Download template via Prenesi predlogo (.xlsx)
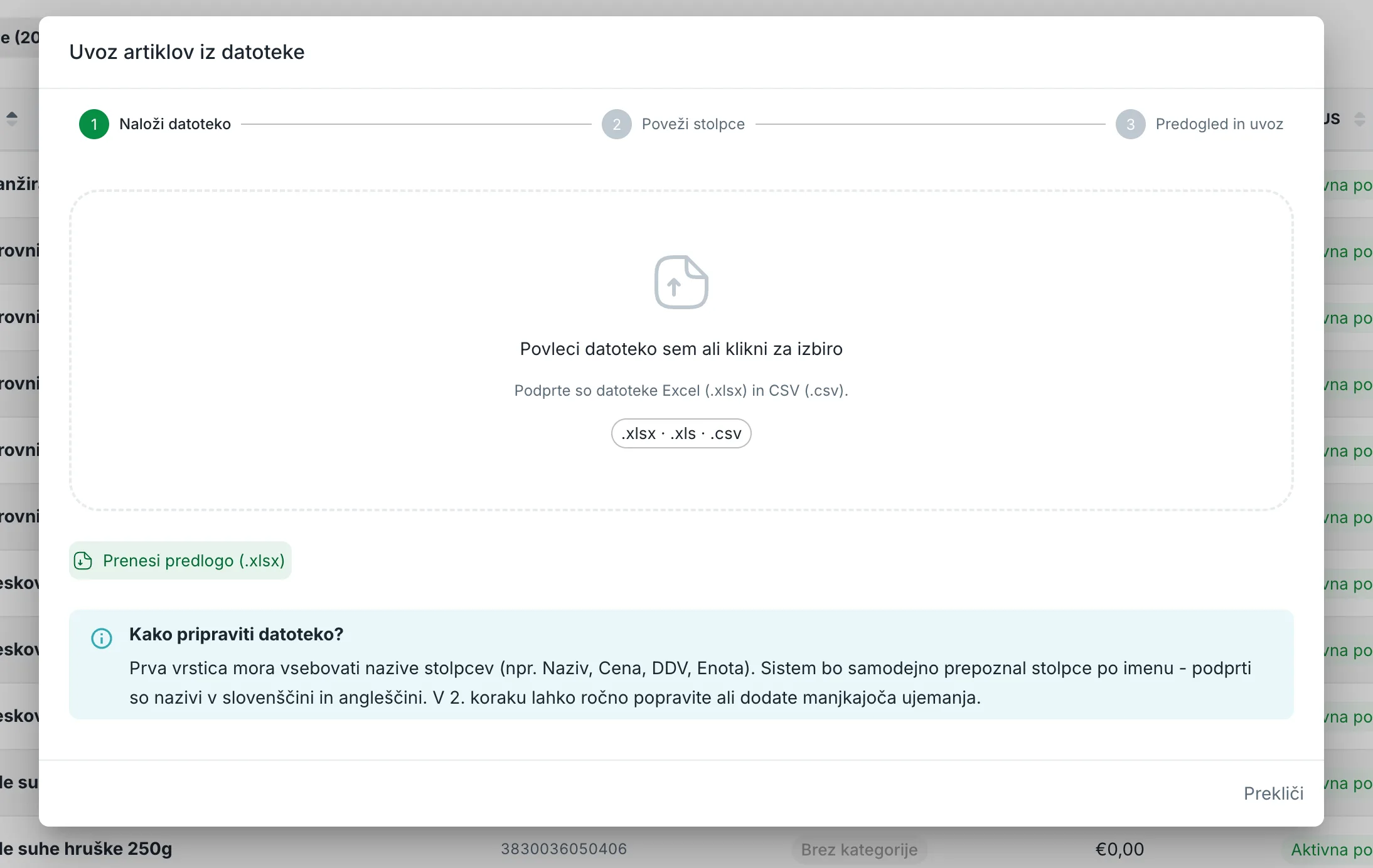The height and width of the screenshot is (868, 1373). (180, 561)
